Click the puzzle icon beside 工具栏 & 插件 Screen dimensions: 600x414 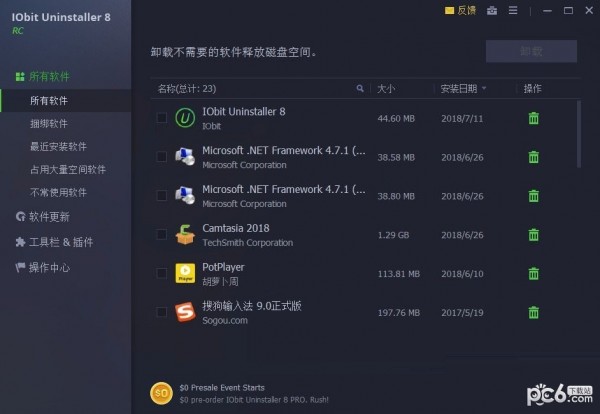(x=20, y=242)
